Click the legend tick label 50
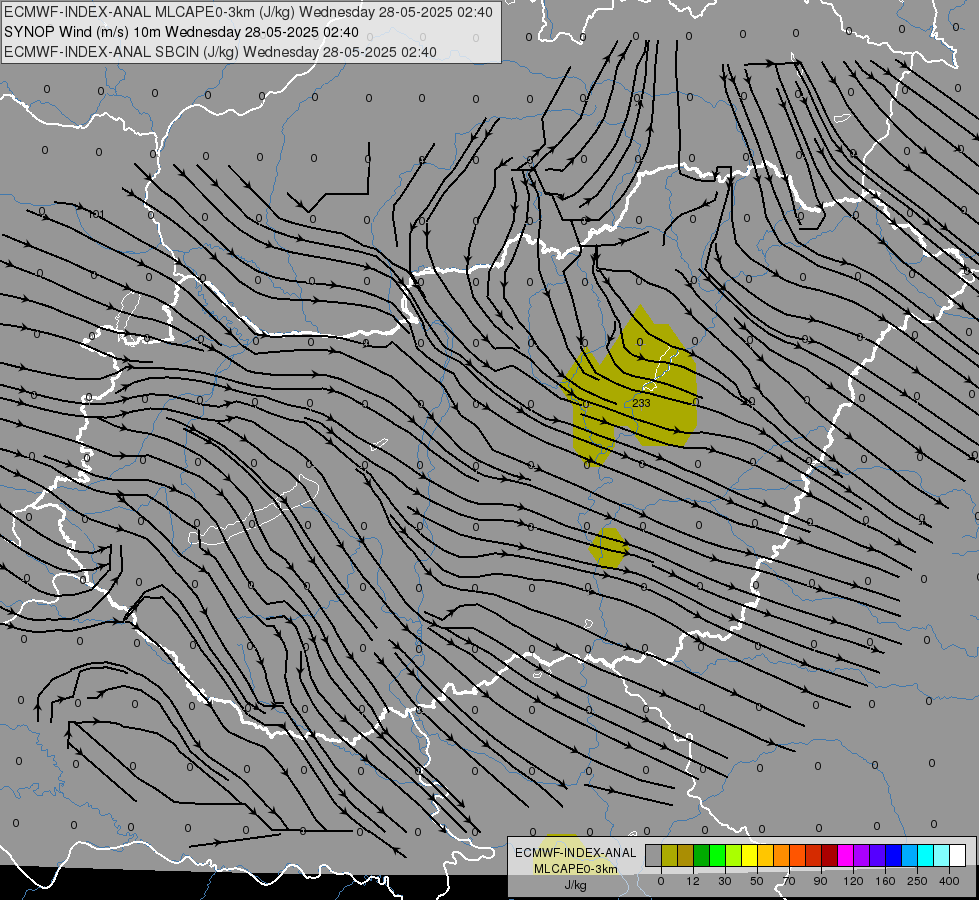 coord(757,881)
